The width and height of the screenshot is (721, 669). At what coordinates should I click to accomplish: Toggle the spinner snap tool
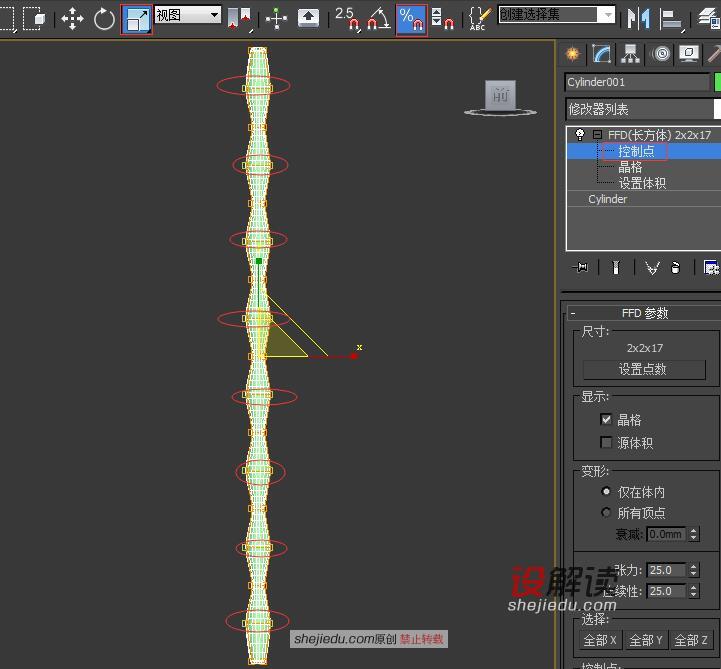442,19
